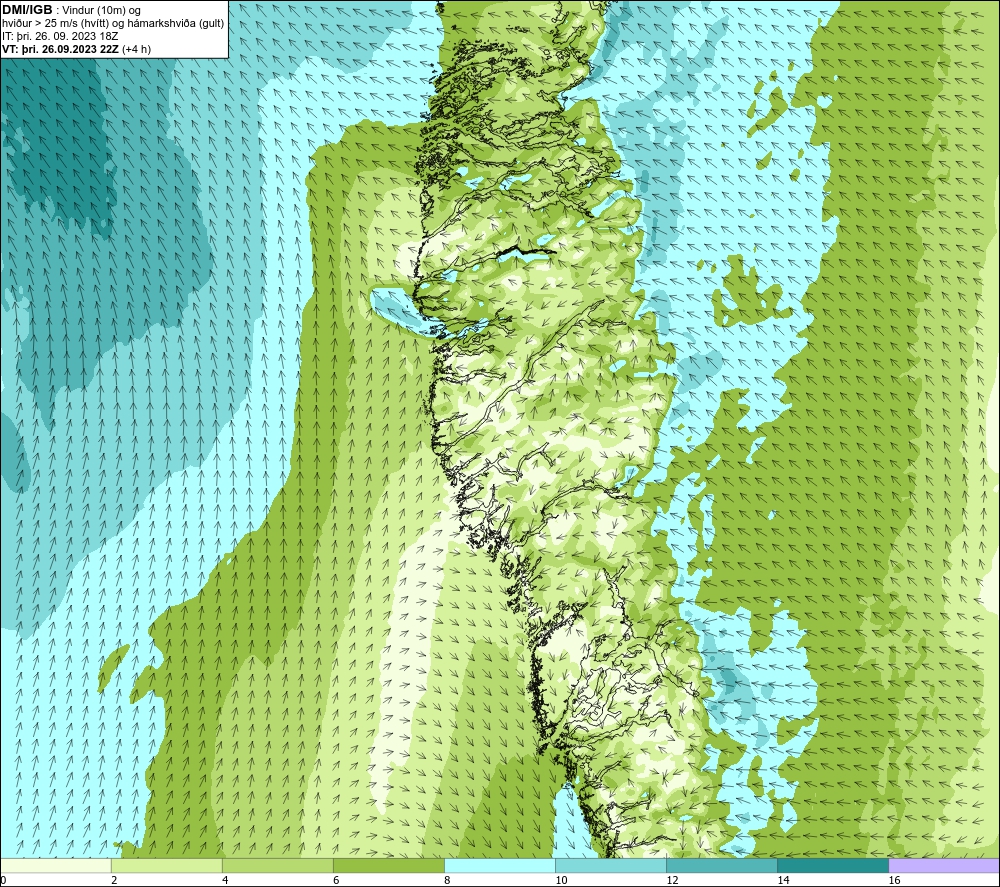Click the scale label '16'
This screenshot has height=887, width=1000.
(894, 880)
